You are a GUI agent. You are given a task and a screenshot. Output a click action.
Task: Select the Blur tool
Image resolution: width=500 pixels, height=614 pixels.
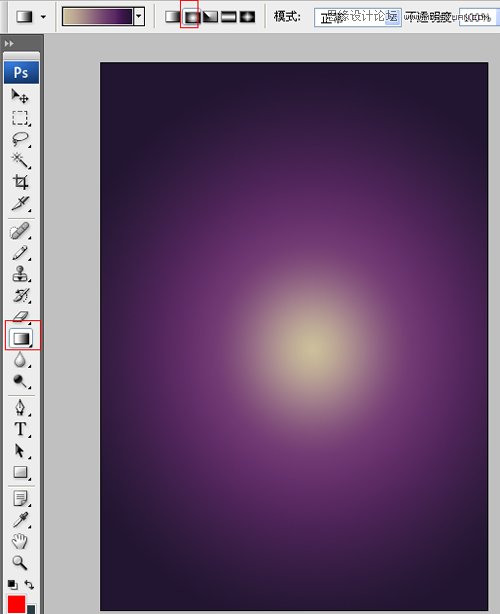tap(20, 360)
